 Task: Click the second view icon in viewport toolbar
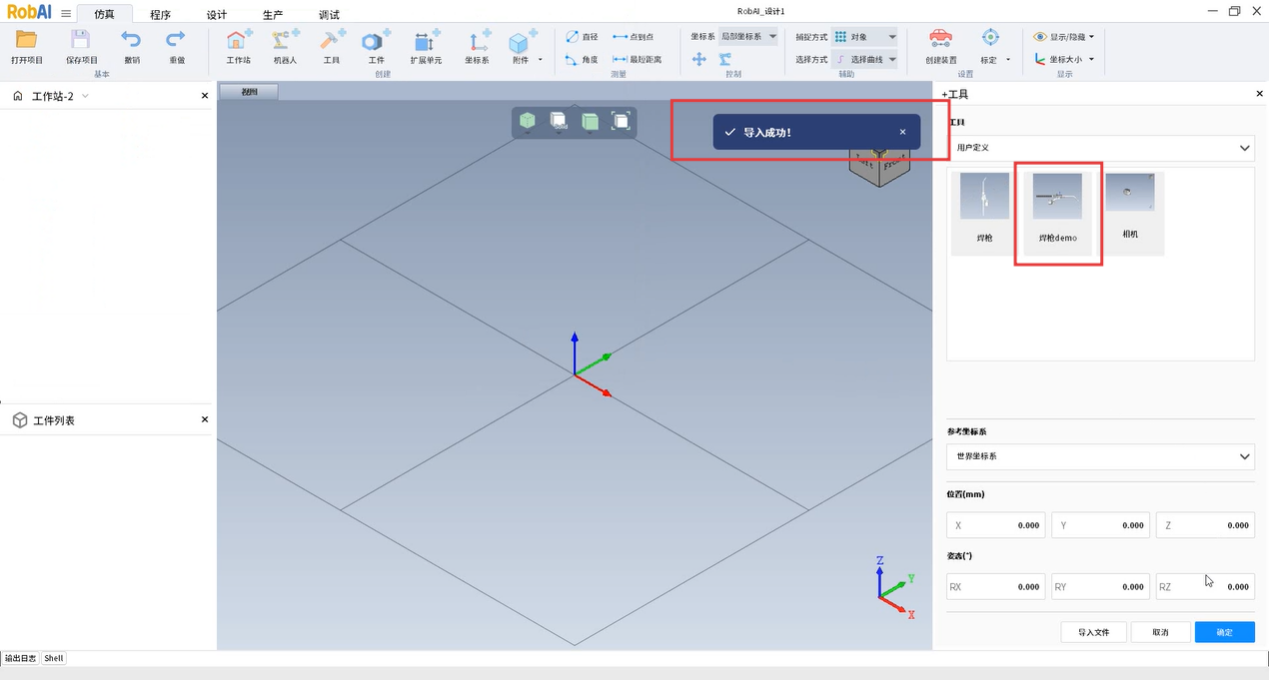point(559,121)
